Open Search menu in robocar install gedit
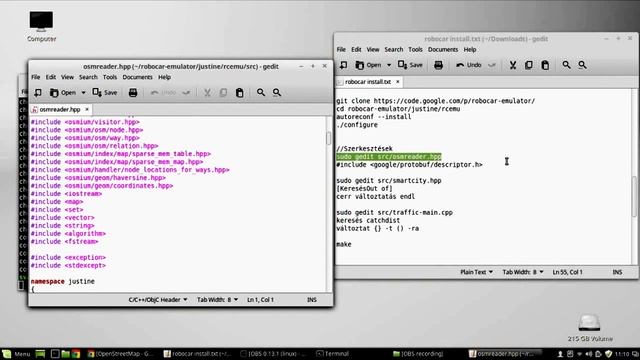 tap(394, 49)
